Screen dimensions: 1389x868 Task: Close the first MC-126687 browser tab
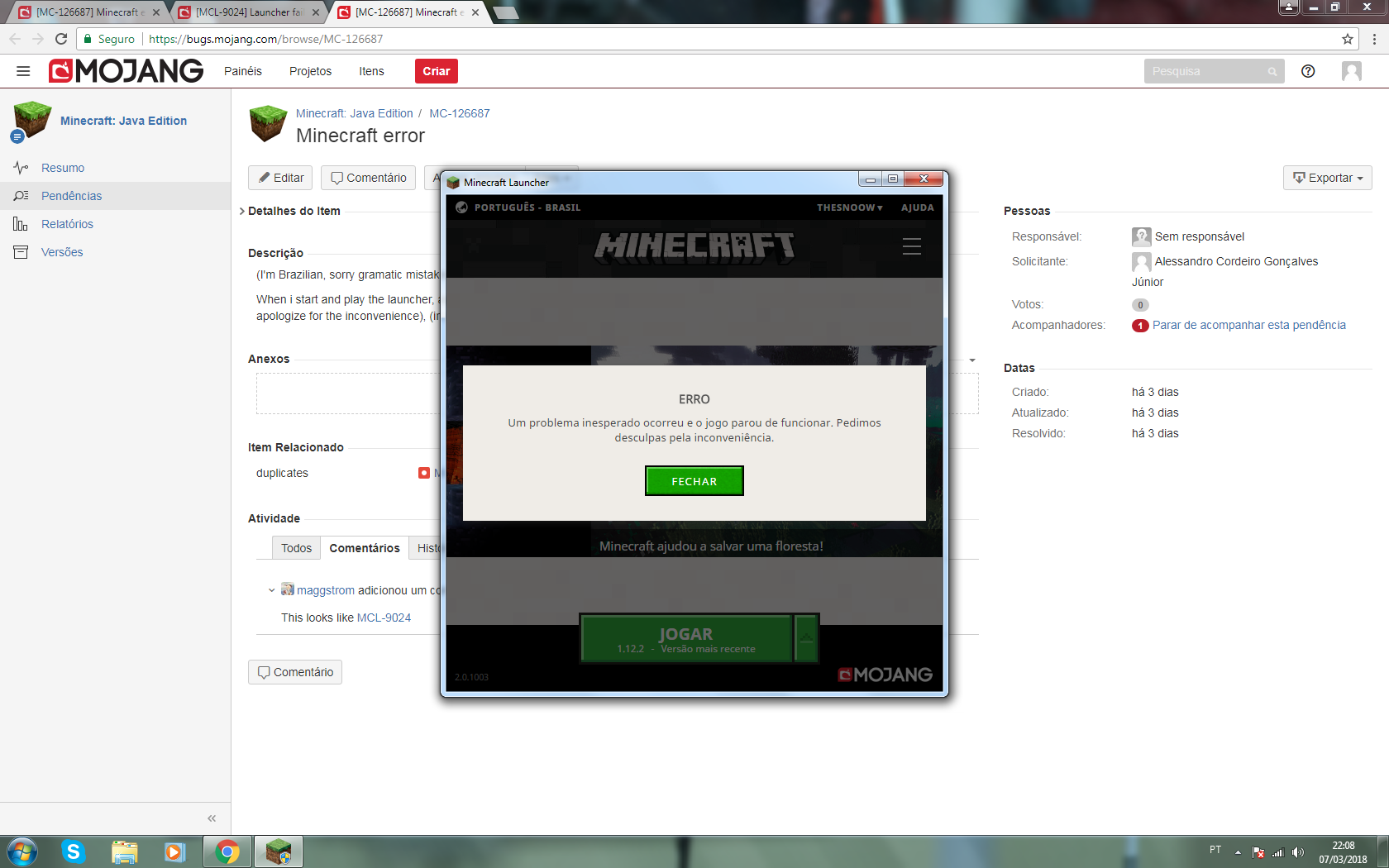[156, 12]
